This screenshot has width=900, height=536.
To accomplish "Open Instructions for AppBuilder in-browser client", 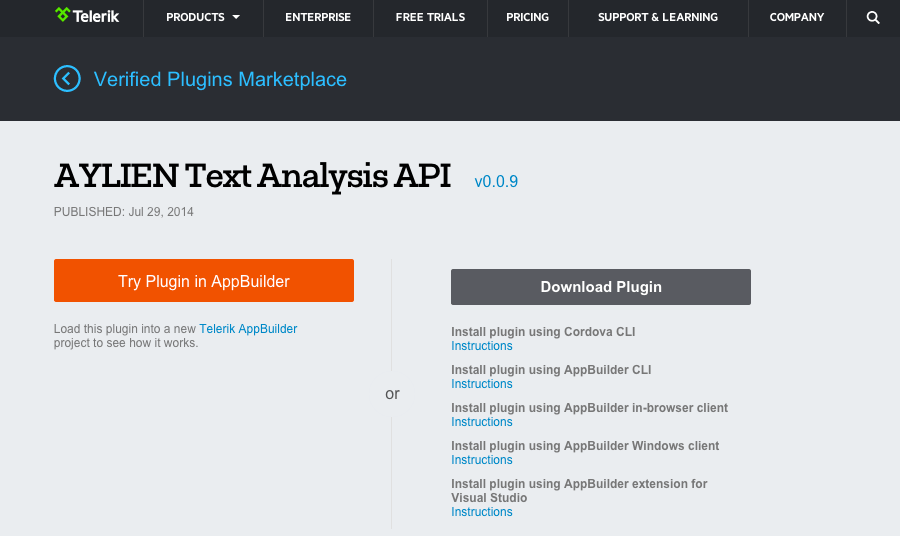I will (x=482, y=422).
